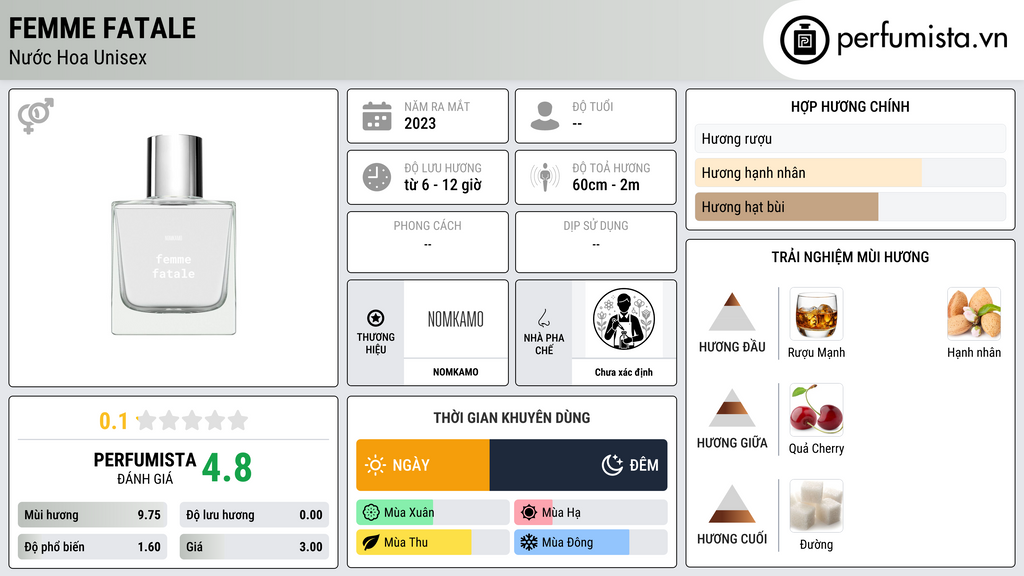Click the base notes pyramid icon
This screenshot has height=576, width=1024.
pyautogui.click(x=732, y=504)
